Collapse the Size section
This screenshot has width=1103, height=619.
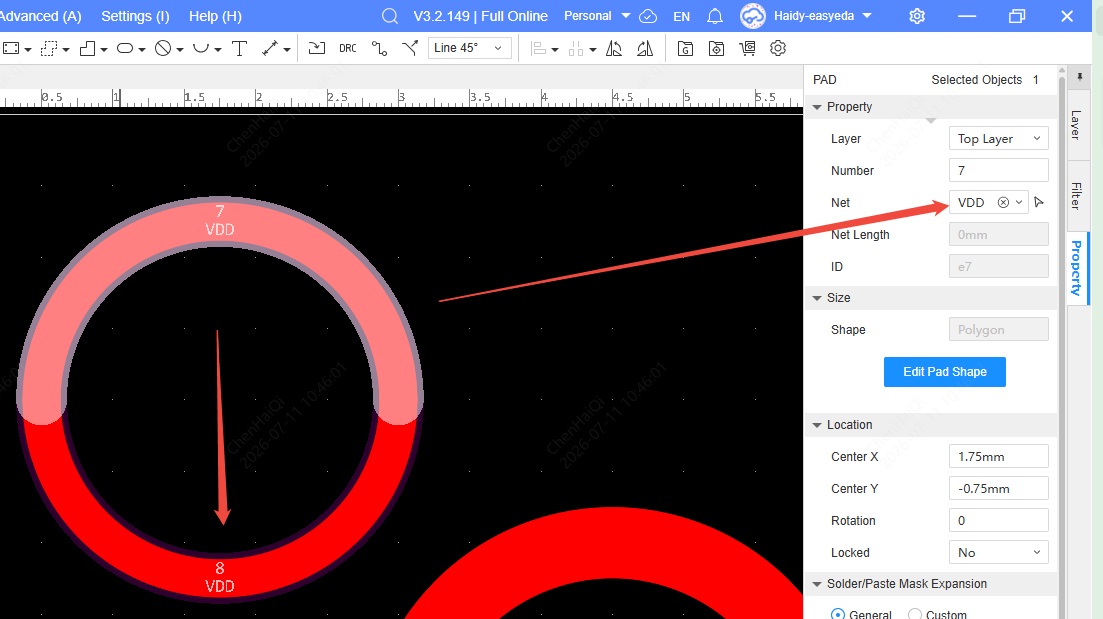pyautogui.click(x=817, y=298)
